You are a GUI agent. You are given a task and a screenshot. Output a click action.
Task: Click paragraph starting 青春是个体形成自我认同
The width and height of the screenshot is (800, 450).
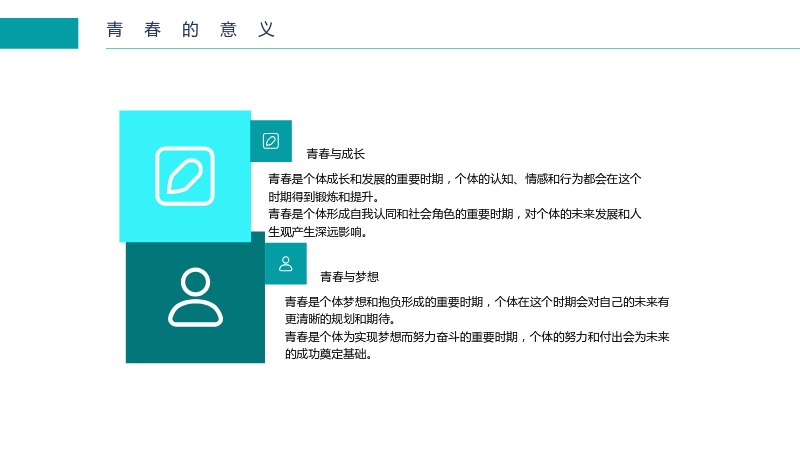[x=455, y=223]
